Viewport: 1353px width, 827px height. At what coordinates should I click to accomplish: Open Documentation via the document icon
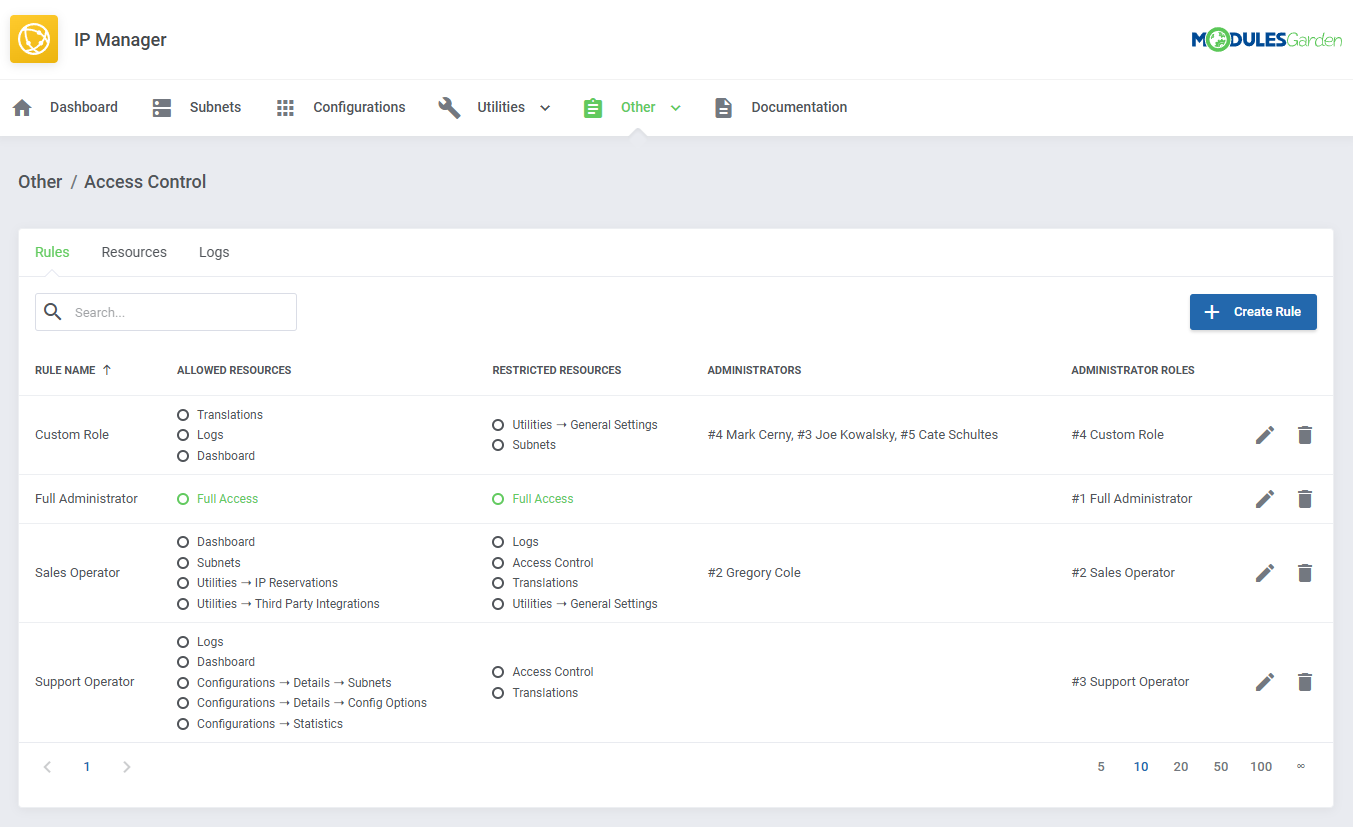tap(723, 107)
